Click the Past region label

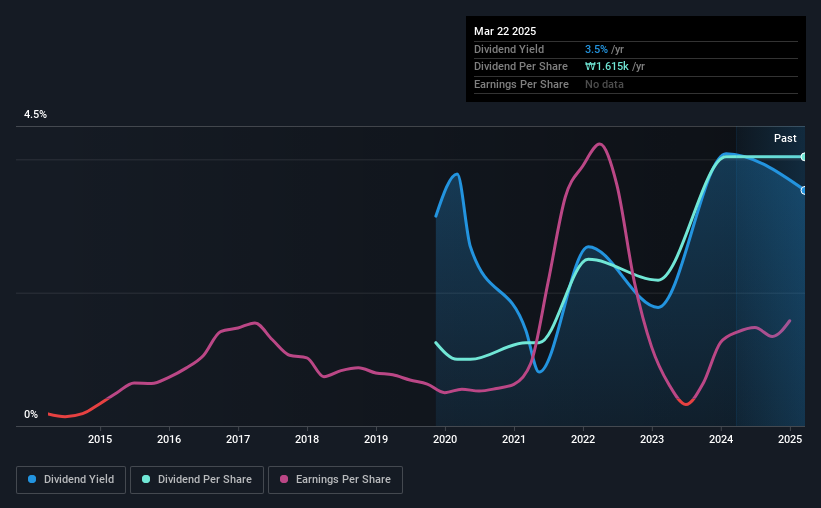click(x=785, y=138)
